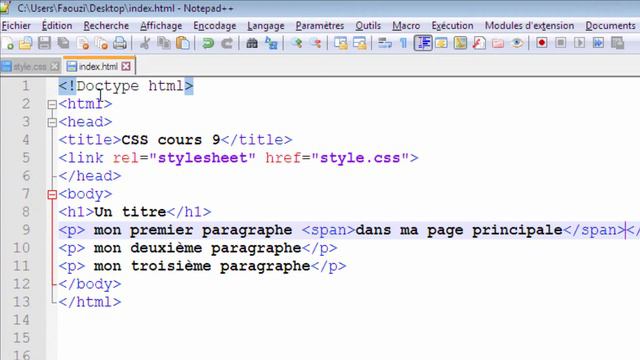Viewport: 640px width, 360px height.
Task: Toggle show all characters pilcrow icon
Action: [403, 43]
